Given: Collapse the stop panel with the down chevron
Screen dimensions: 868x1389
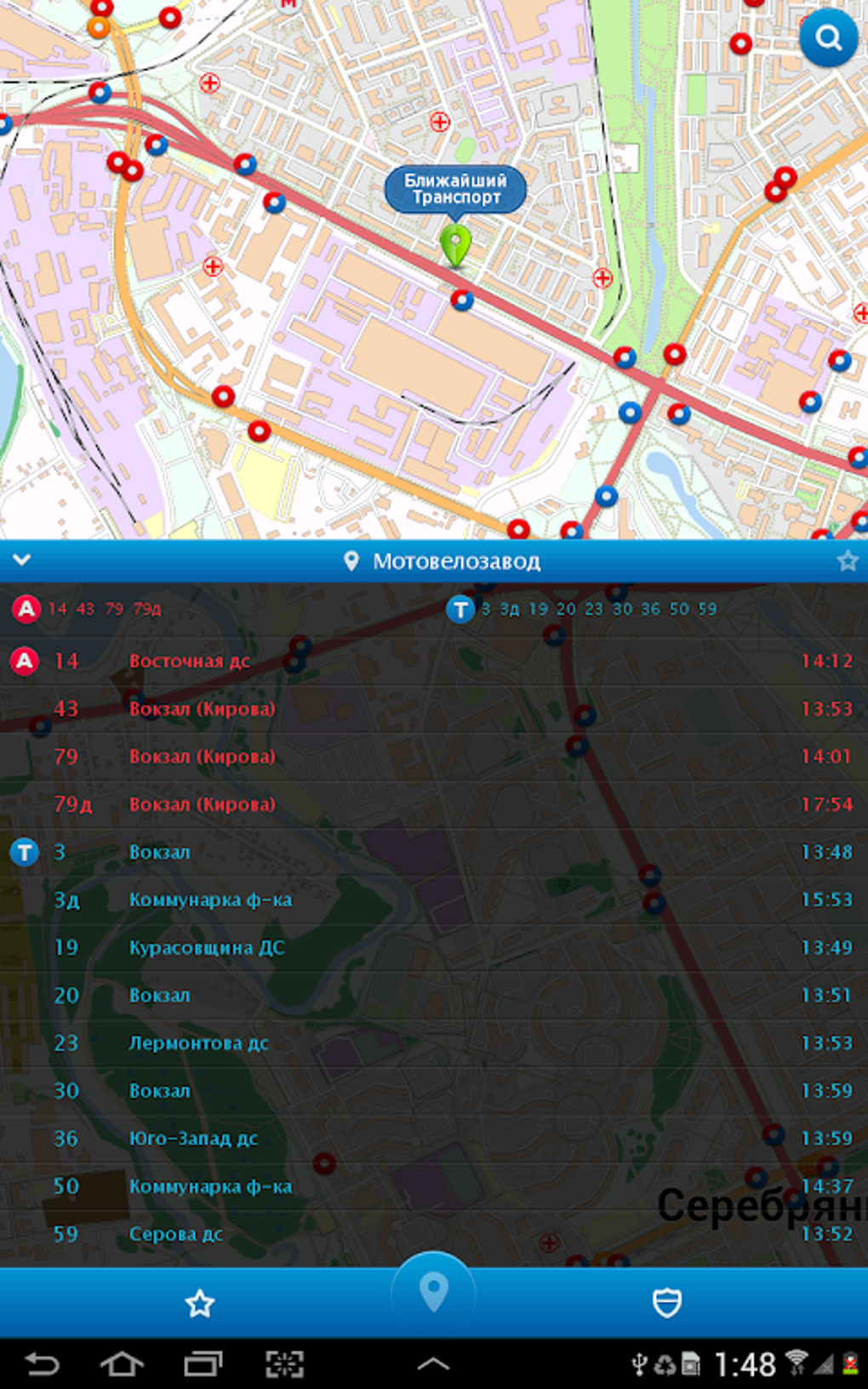Looking at the screenshot, I should (x=22, y=560).
